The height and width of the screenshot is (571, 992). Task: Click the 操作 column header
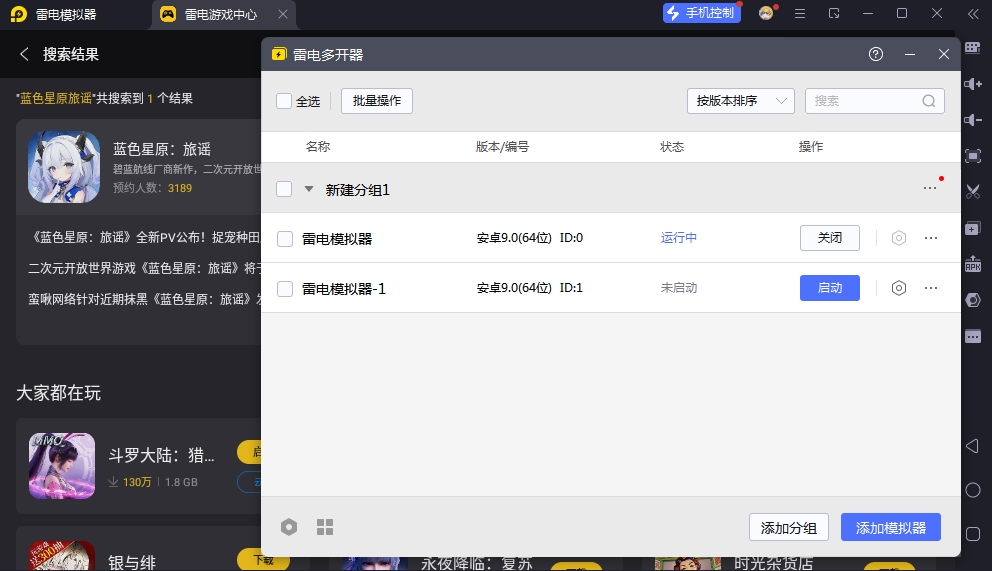810,147
